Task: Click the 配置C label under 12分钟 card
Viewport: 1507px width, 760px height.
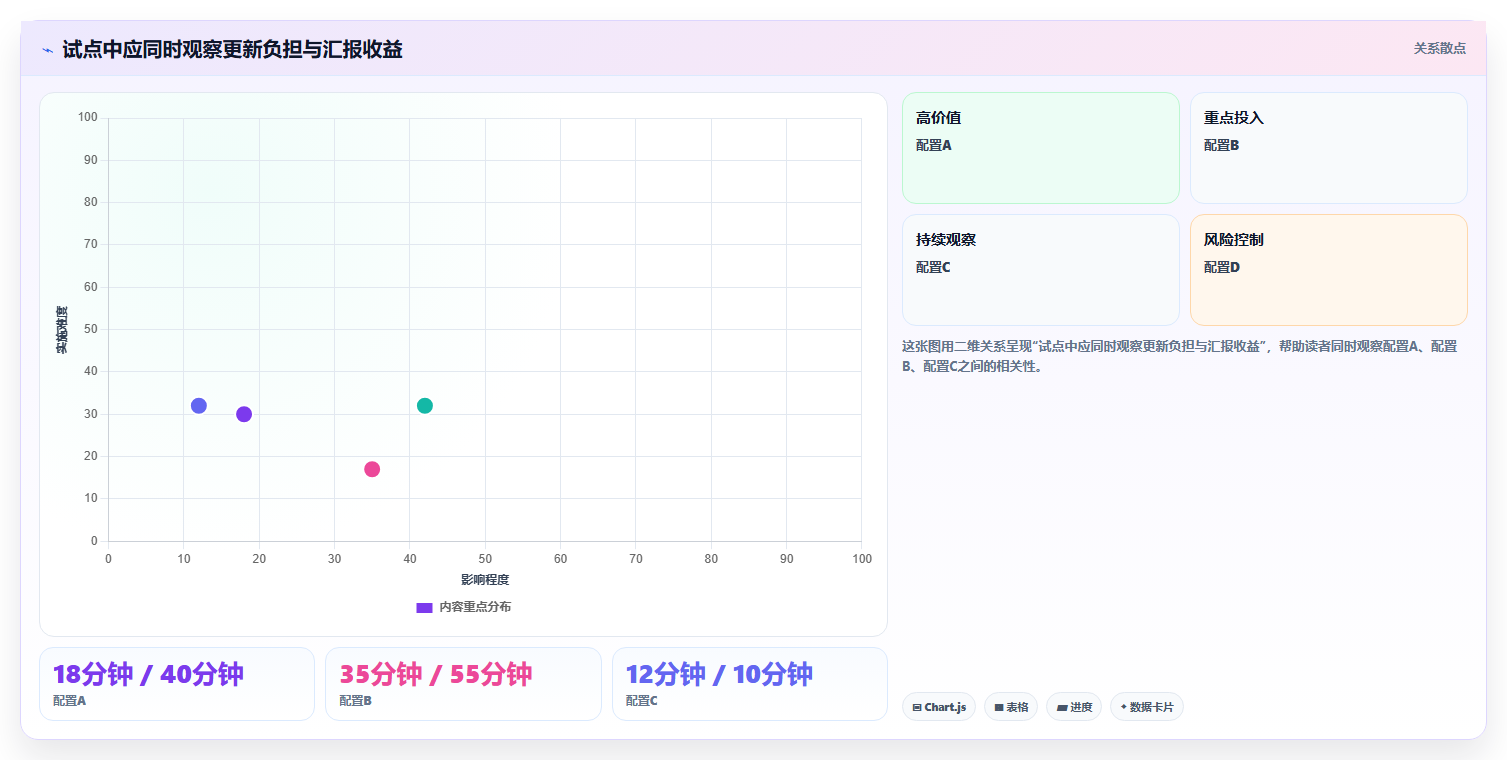Action: pos(642,701)
